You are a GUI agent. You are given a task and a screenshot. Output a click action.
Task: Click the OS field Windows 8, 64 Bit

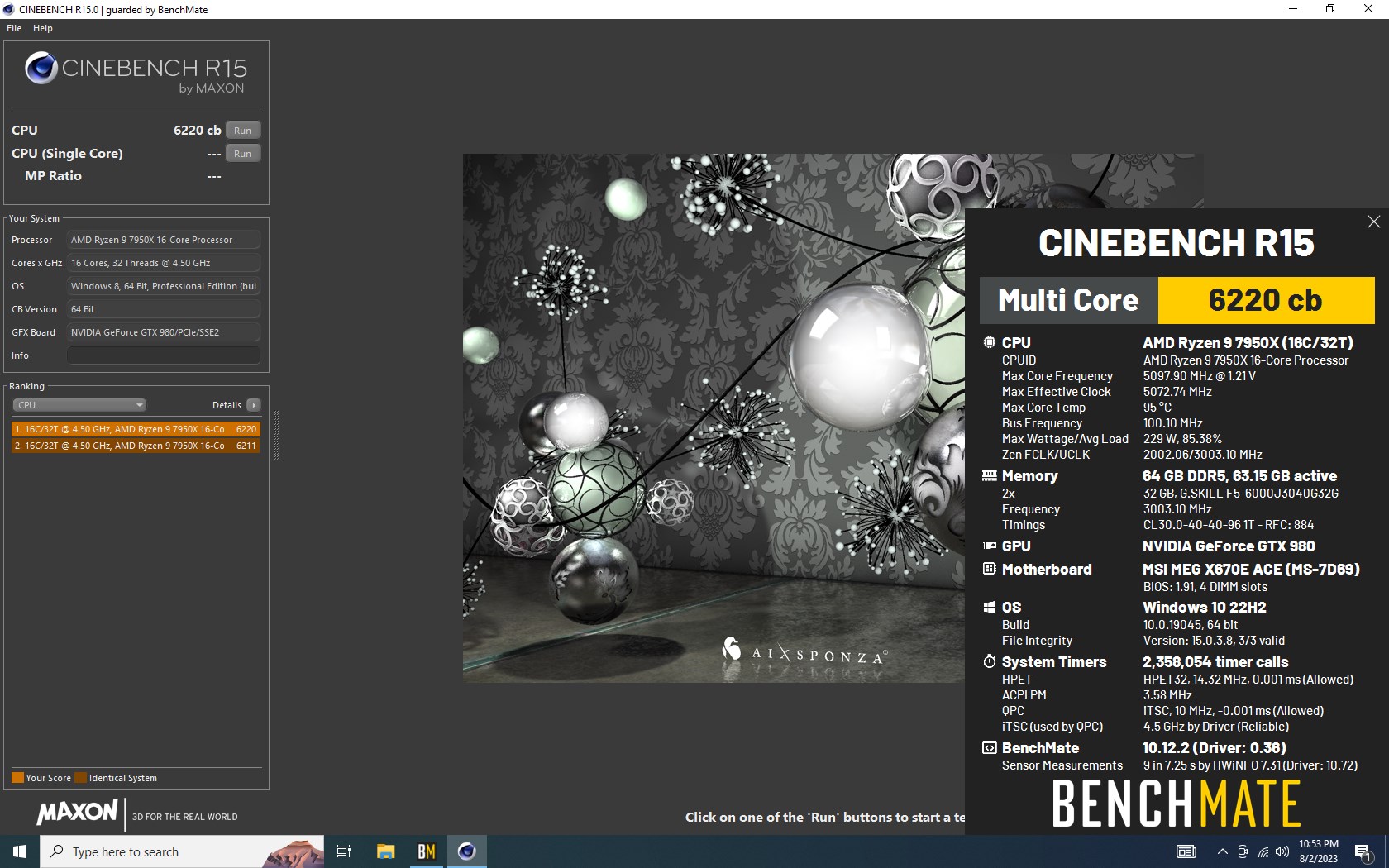164,286
